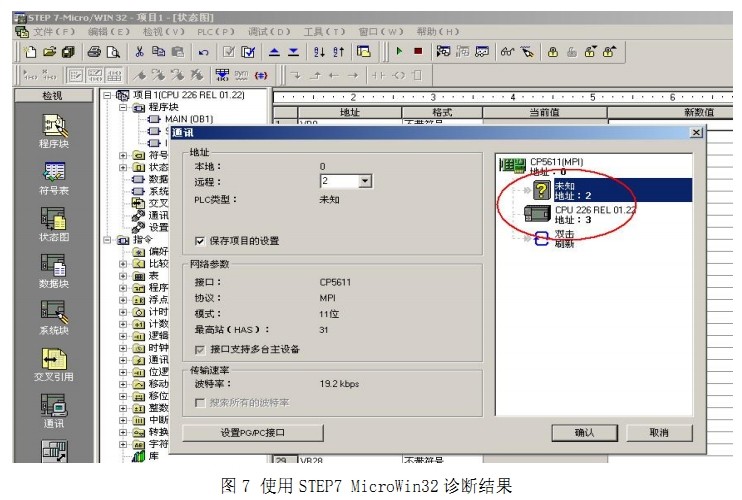Click the Sort Ascending toolbar icon
This screenshot has width=742, height=500.
click(x=319, y=52)
